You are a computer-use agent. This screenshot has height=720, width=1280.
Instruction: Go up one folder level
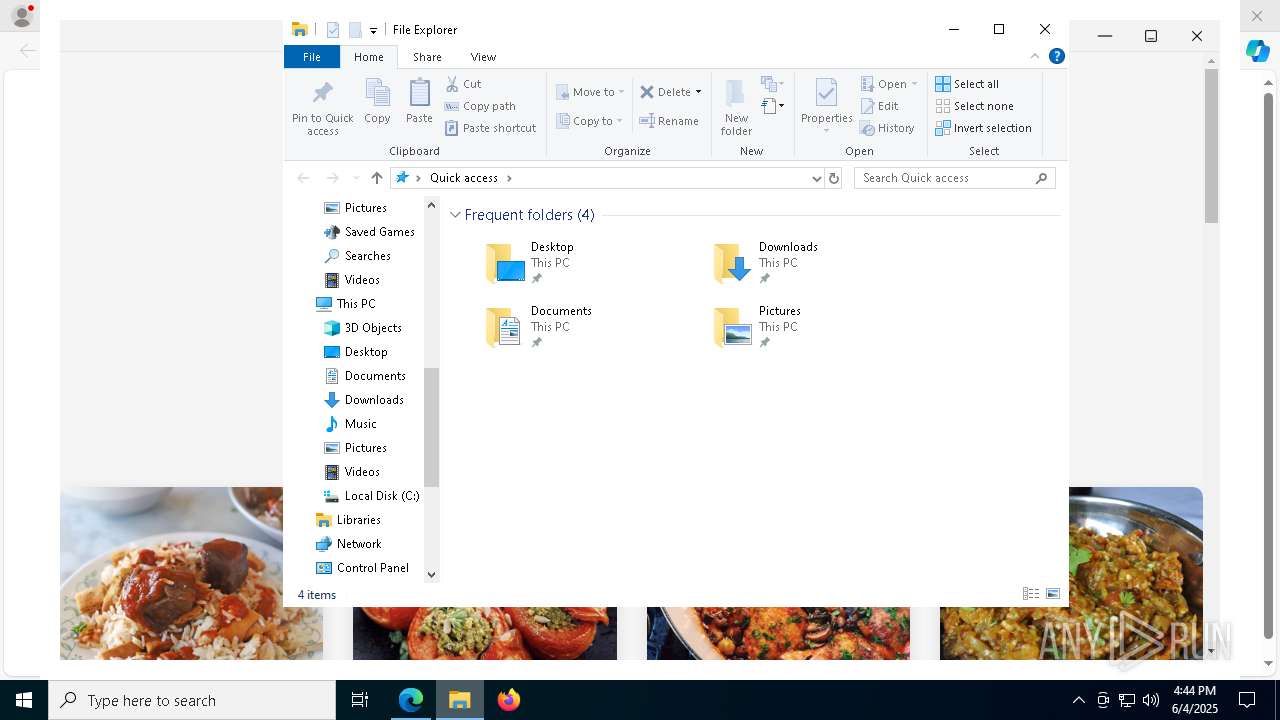click(x=376, y=178)
